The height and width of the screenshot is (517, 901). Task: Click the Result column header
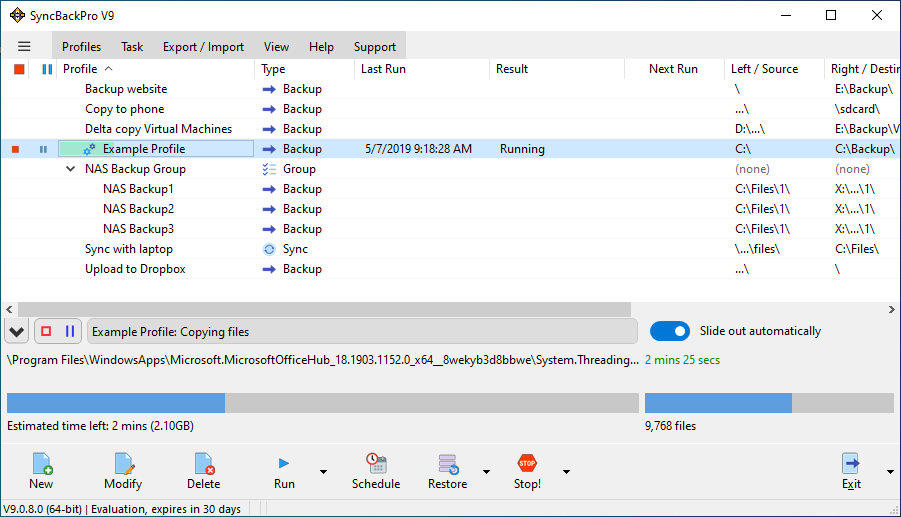tap(557, 69)
